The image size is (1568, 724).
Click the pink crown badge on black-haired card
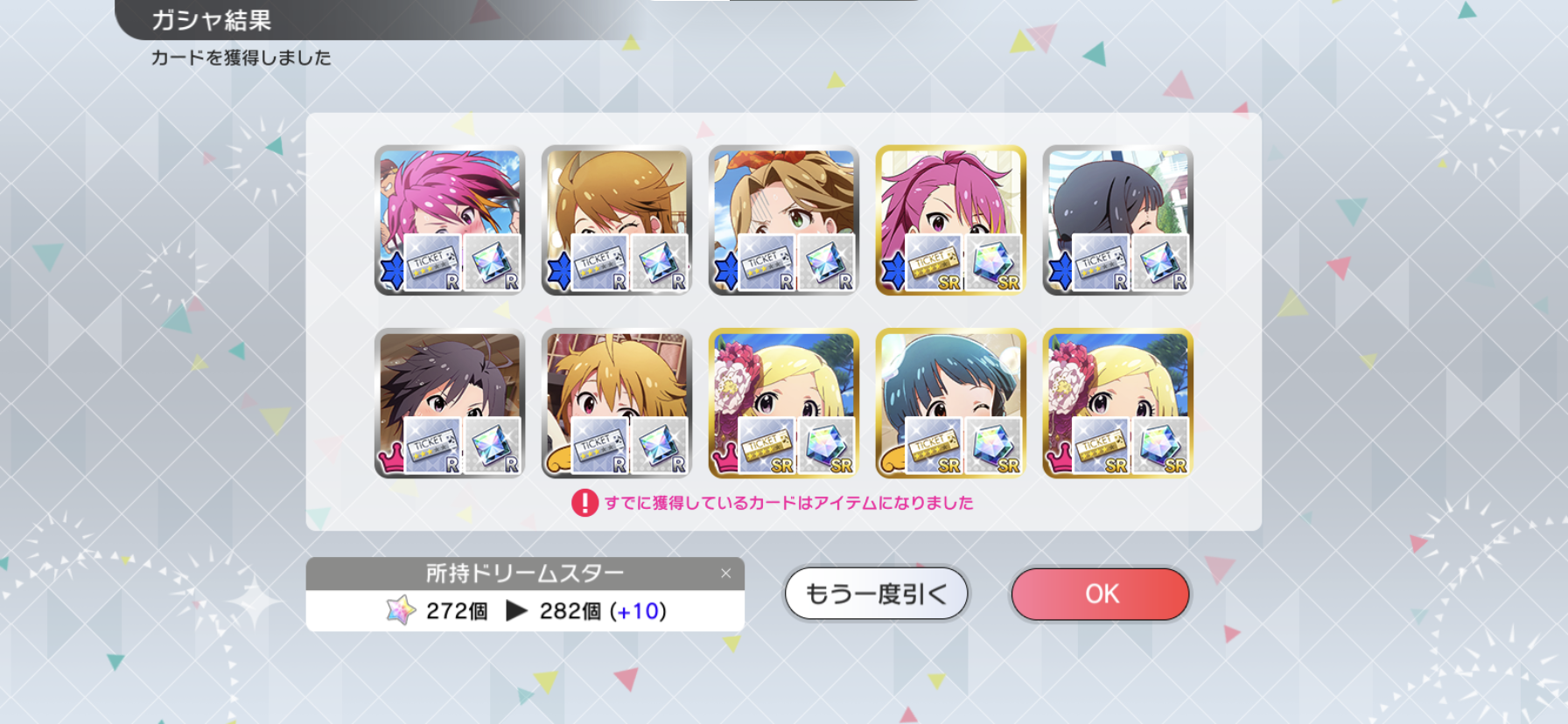click(390, 458)
